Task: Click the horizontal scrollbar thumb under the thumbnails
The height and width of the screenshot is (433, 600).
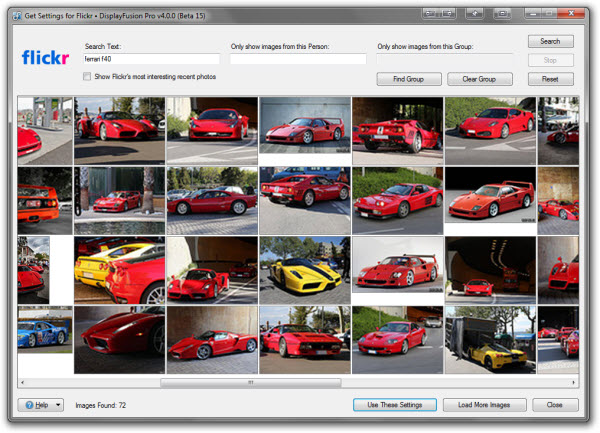Action: pyautogui.click(x=250, y=382)
